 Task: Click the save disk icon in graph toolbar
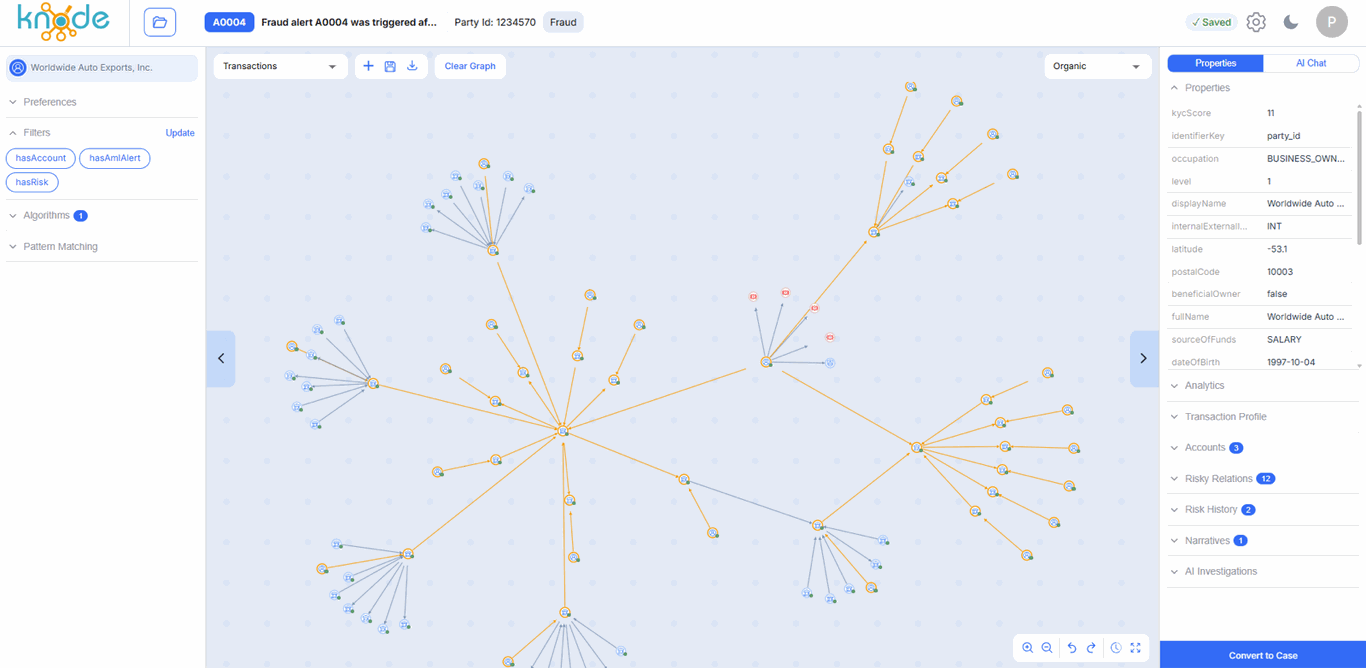click(x=390, y=66)
